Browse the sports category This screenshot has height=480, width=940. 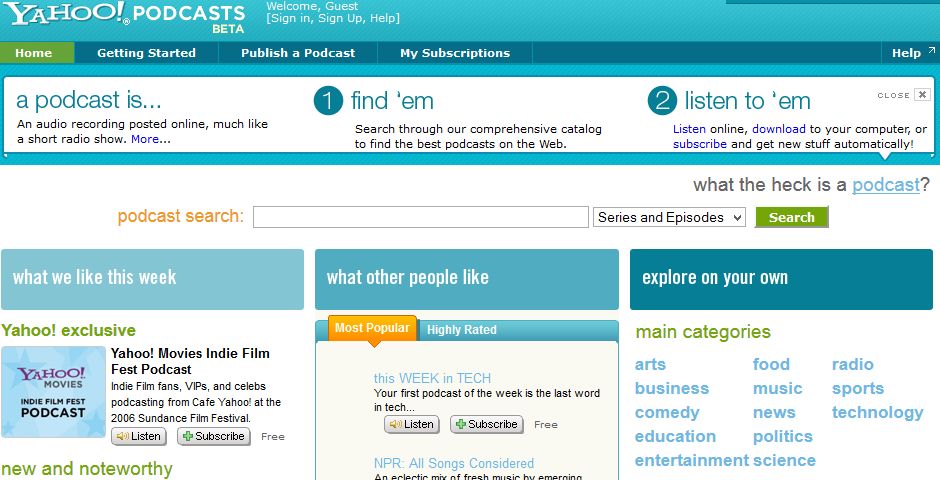[858, 388]
